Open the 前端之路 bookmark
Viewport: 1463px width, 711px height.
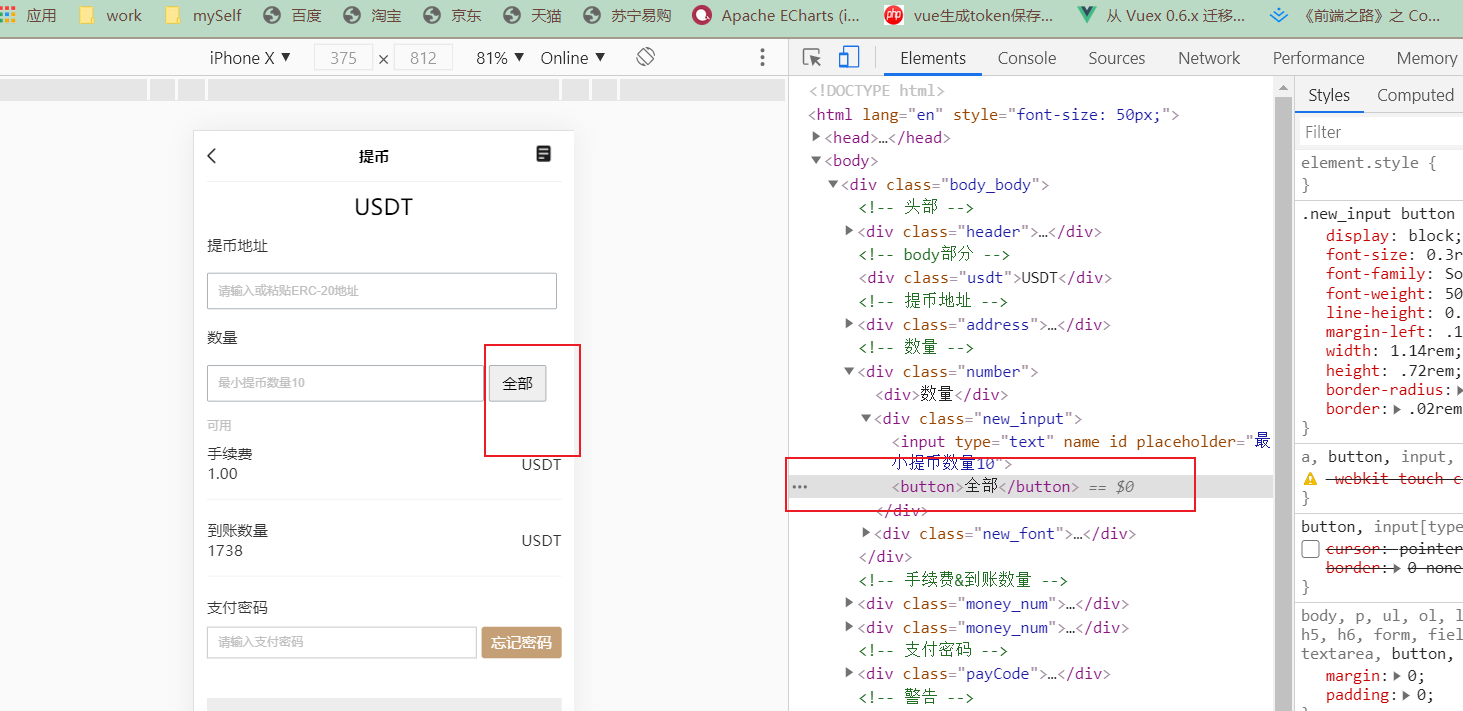click(x=1355, y=15)
